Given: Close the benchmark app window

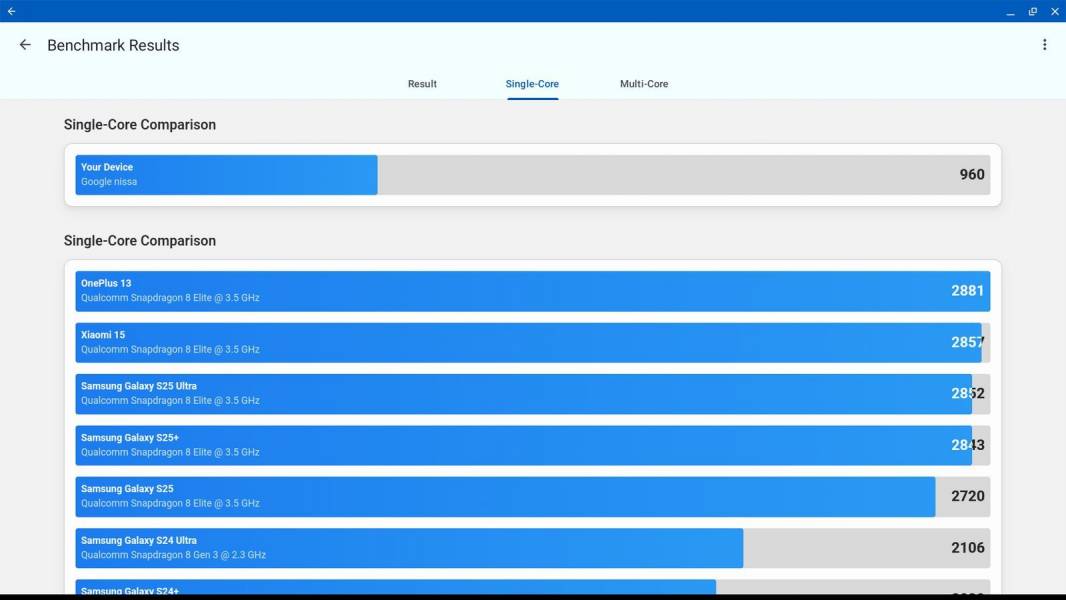Looking at the screenshot, I should [1054, 12].
